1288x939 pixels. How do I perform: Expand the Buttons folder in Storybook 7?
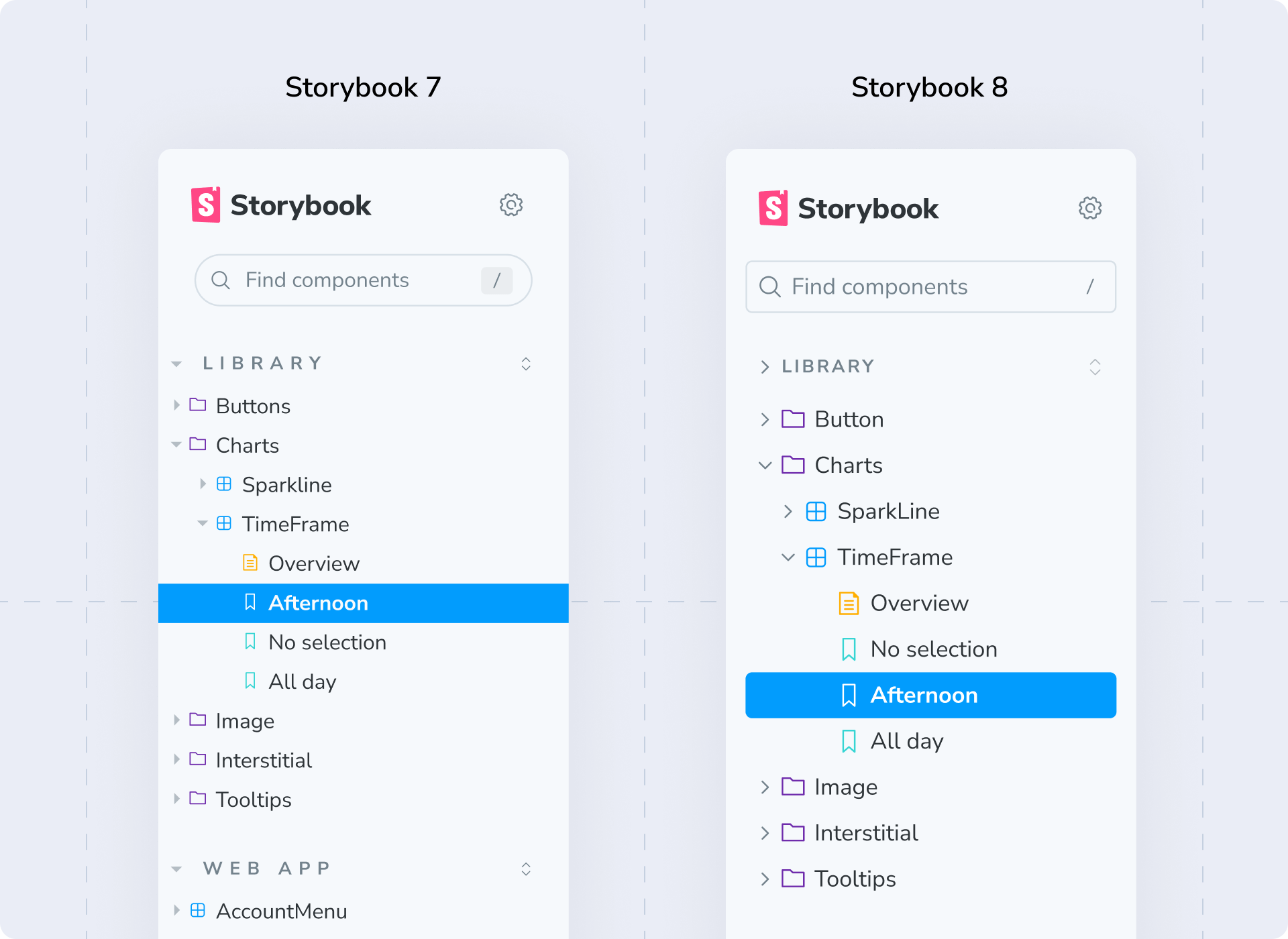[176, 405]
